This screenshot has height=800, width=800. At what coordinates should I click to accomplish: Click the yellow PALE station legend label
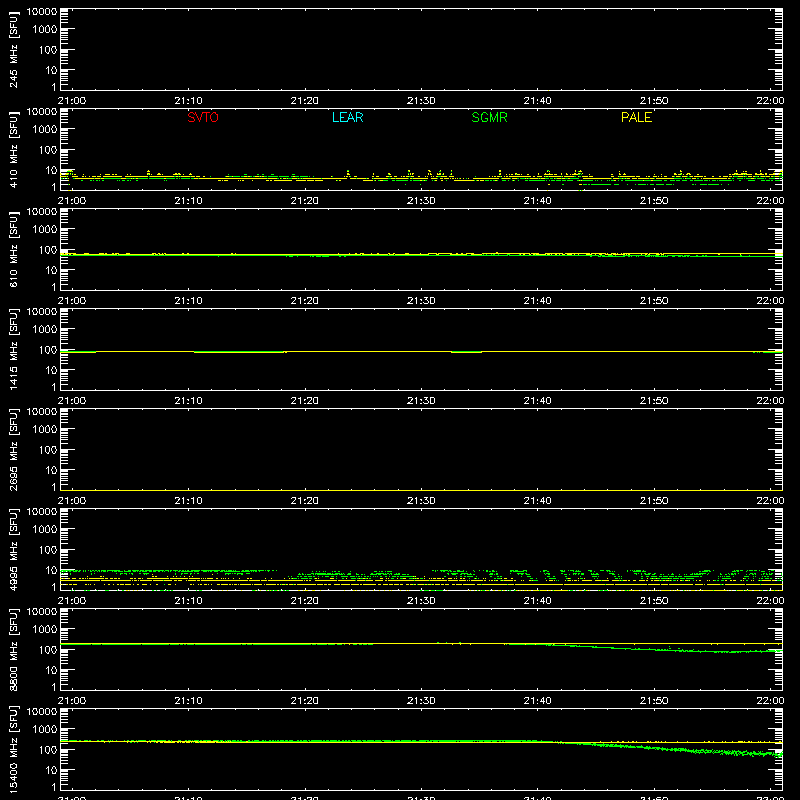pyautogui.click(x=636, y=117)
